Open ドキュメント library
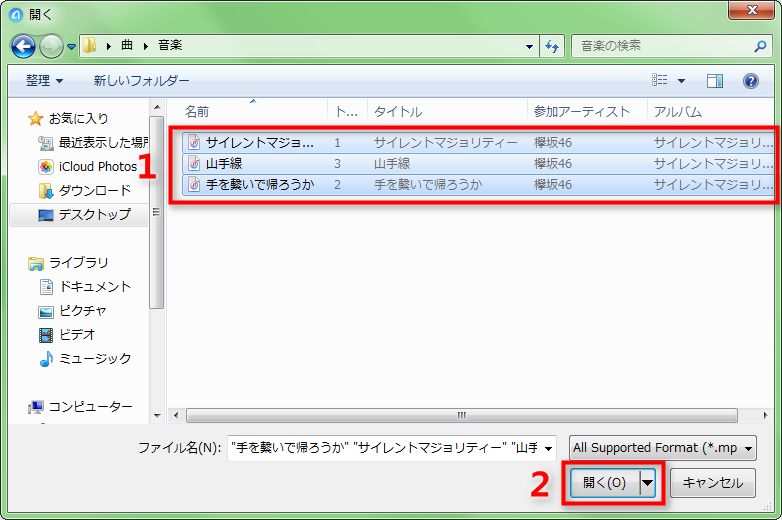Image resolution: width=782 pixels, height=520 pixels. (x=95, y=286)
